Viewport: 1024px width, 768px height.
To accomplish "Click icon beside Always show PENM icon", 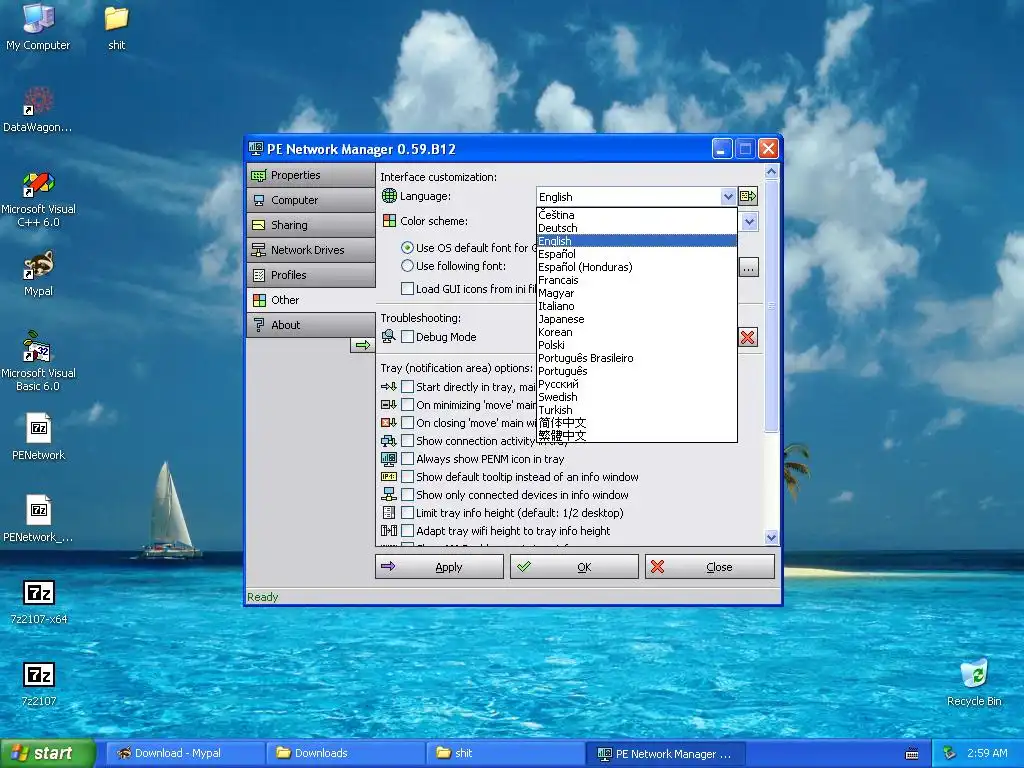I will 389,459.
